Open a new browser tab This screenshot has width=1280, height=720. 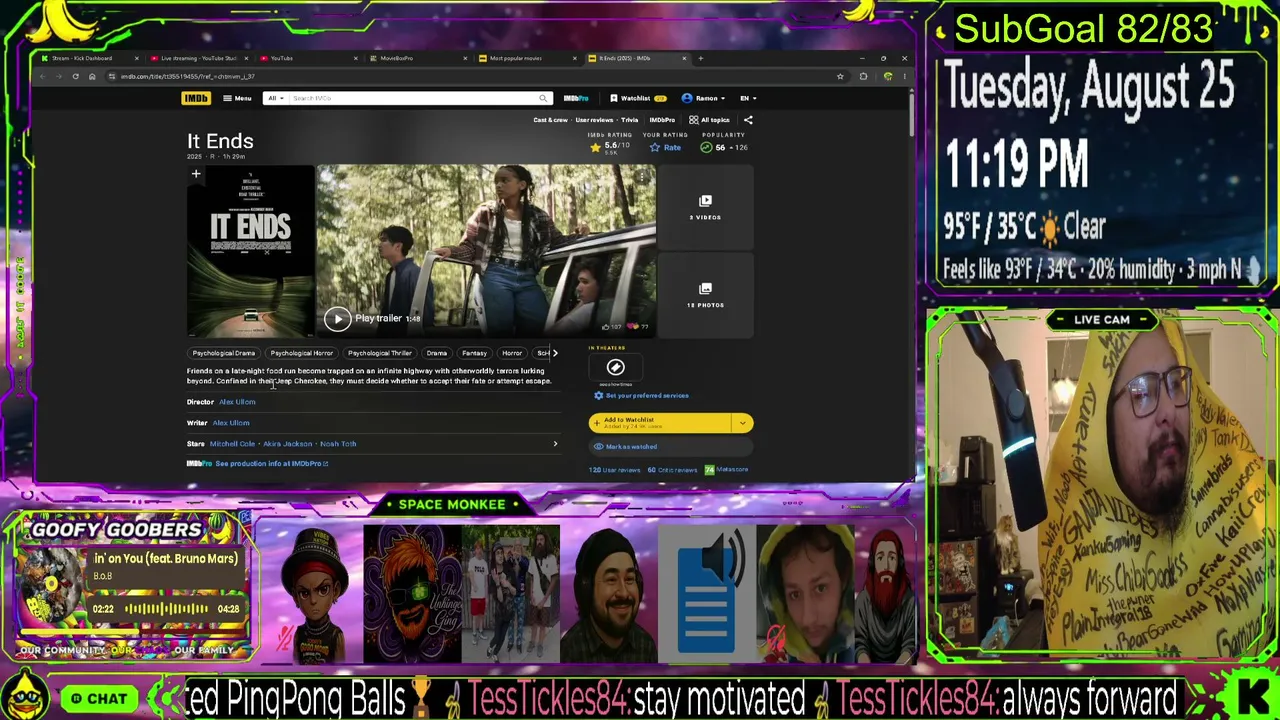(x=700, y=58)
